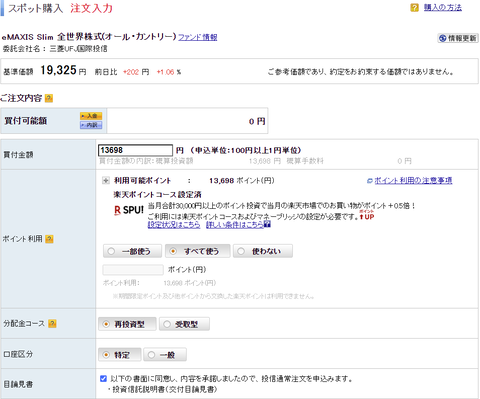Screen dimensions: 480x399
Task: Click the help icon beside ポイント利用
Action: click(x=49, y=239)
